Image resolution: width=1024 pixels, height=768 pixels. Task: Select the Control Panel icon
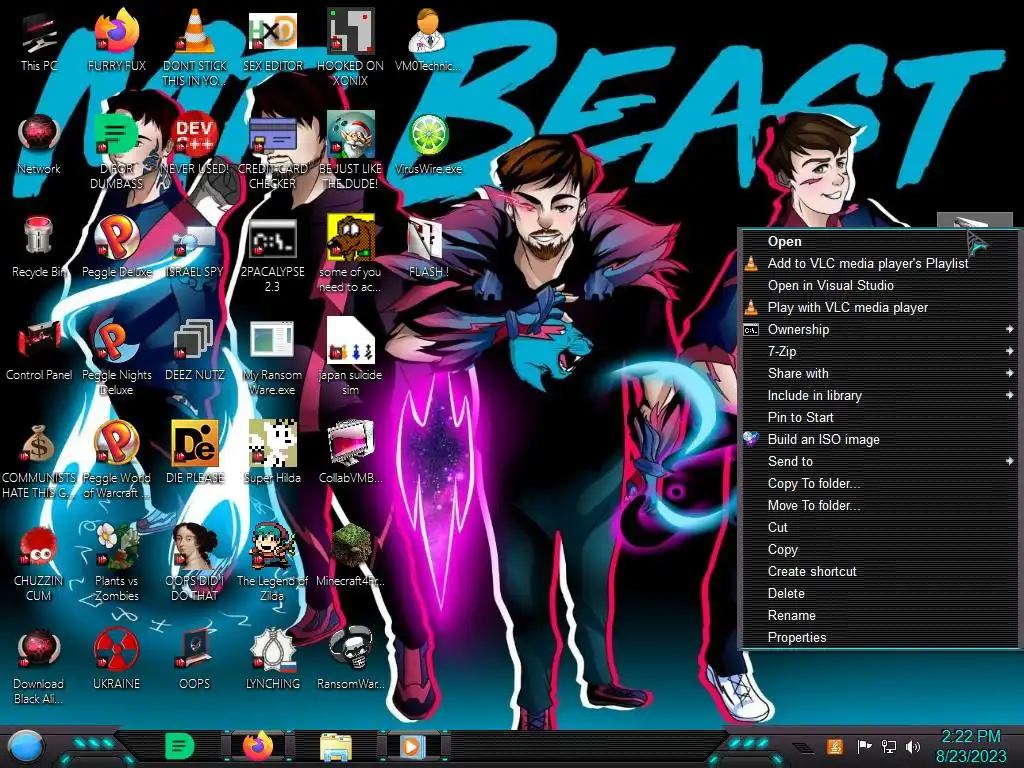(x=39, y=351)
